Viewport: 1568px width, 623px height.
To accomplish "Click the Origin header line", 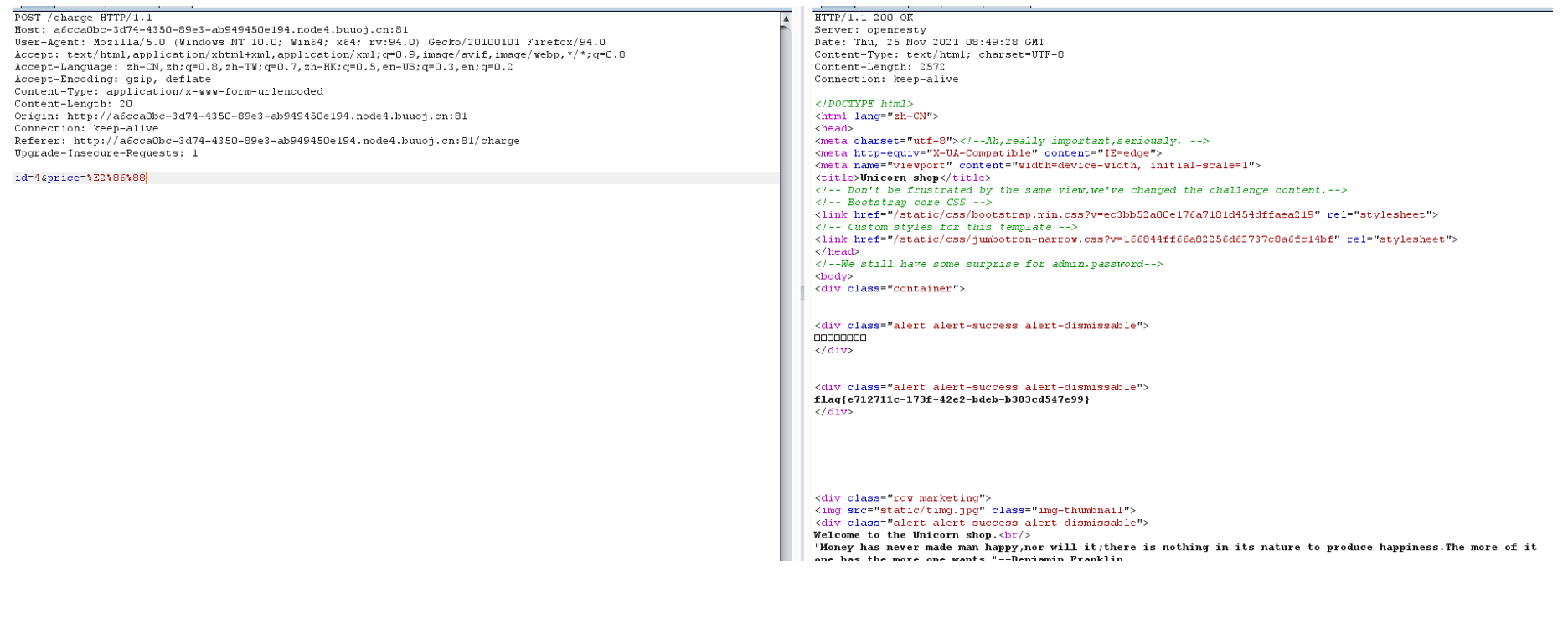I will (x=240, y=116).
